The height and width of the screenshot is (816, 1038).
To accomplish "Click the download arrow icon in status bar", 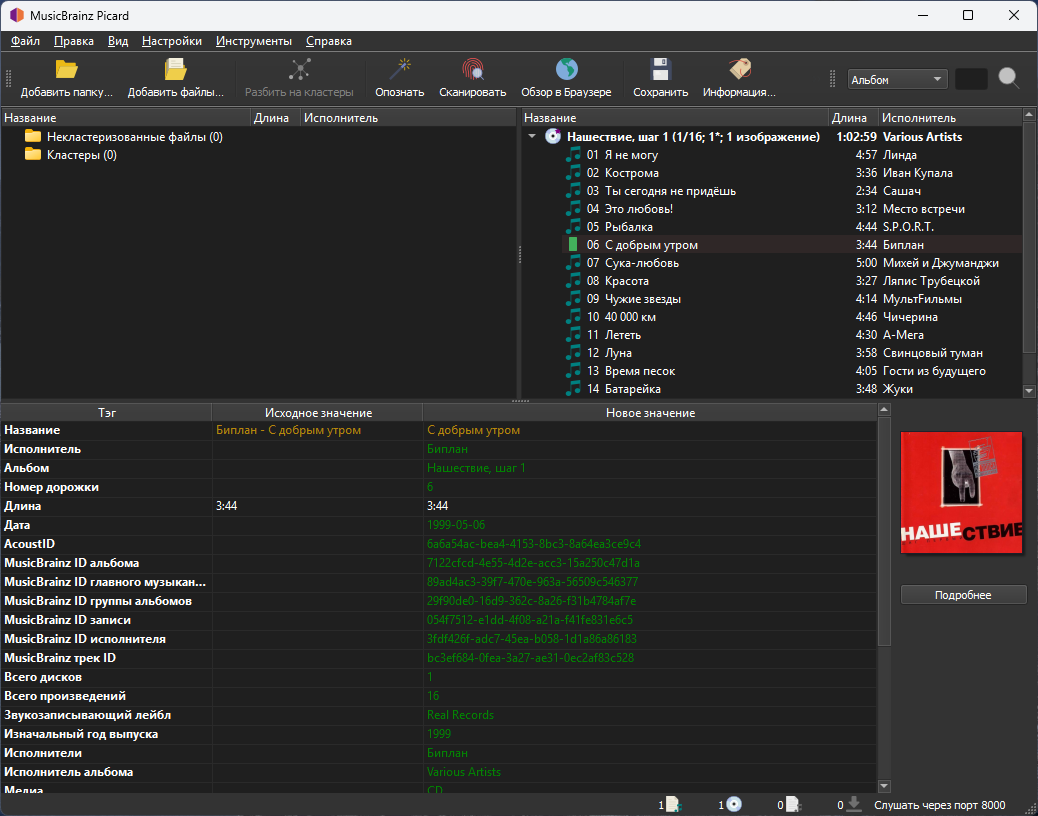I will pyautogui.click(x=855, y=804).
